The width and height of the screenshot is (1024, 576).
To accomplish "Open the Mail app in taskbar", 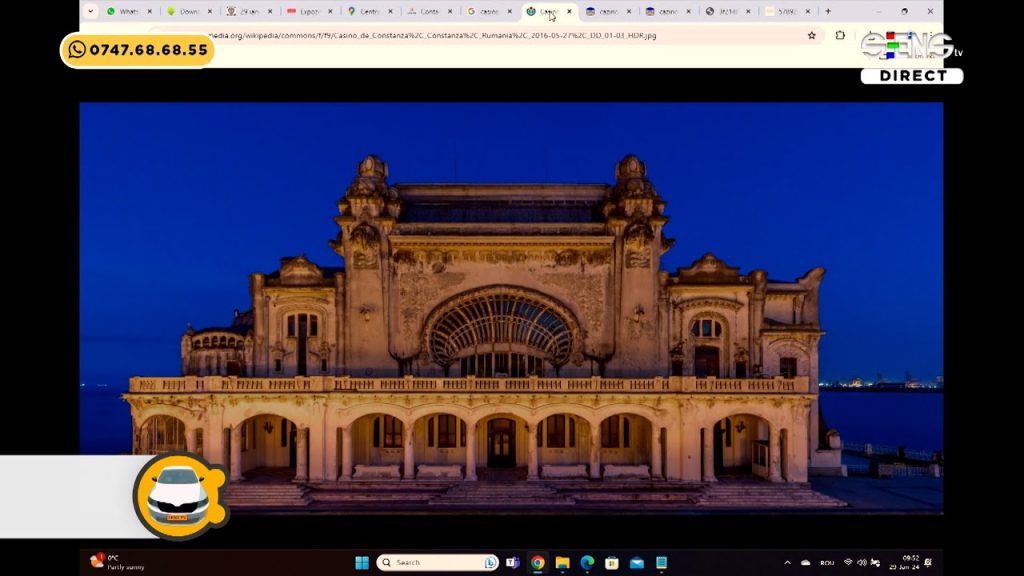I will pos(636,563).
